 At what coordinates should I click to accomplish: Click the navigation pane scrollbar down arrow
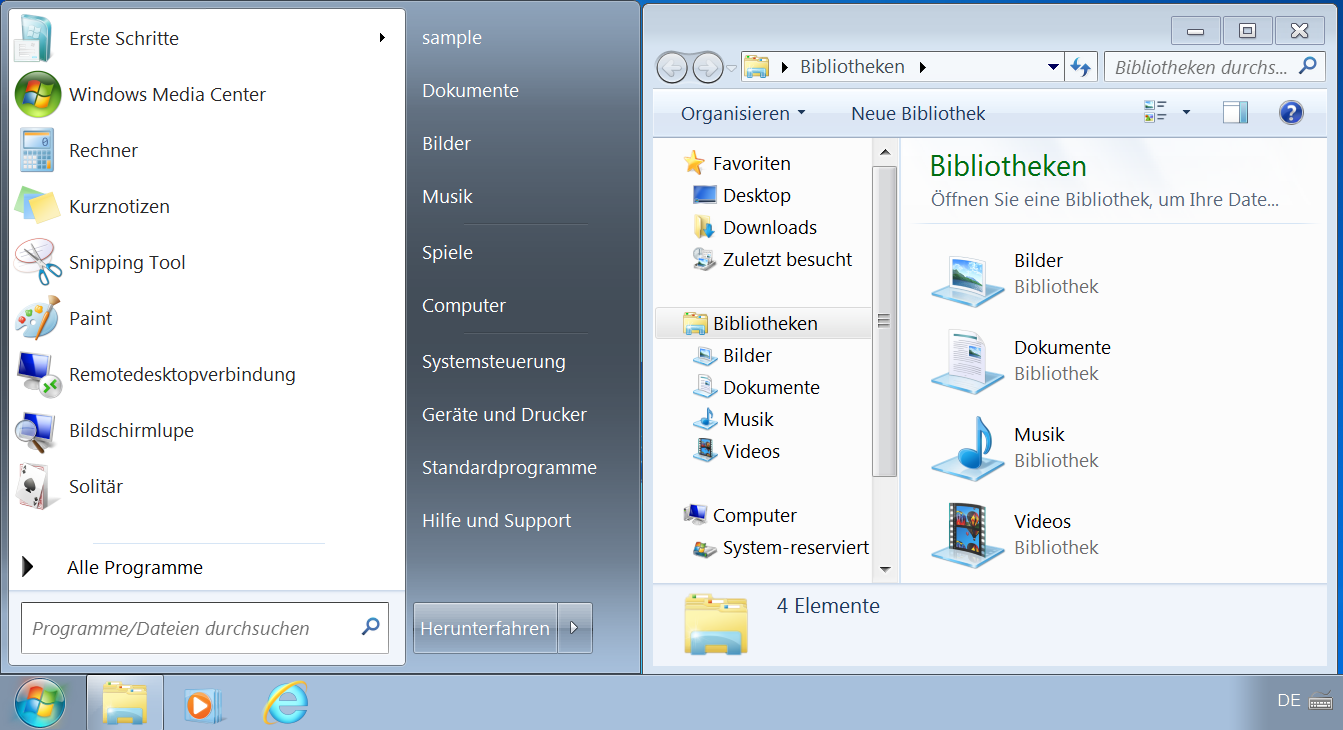(x=885, y=569)
